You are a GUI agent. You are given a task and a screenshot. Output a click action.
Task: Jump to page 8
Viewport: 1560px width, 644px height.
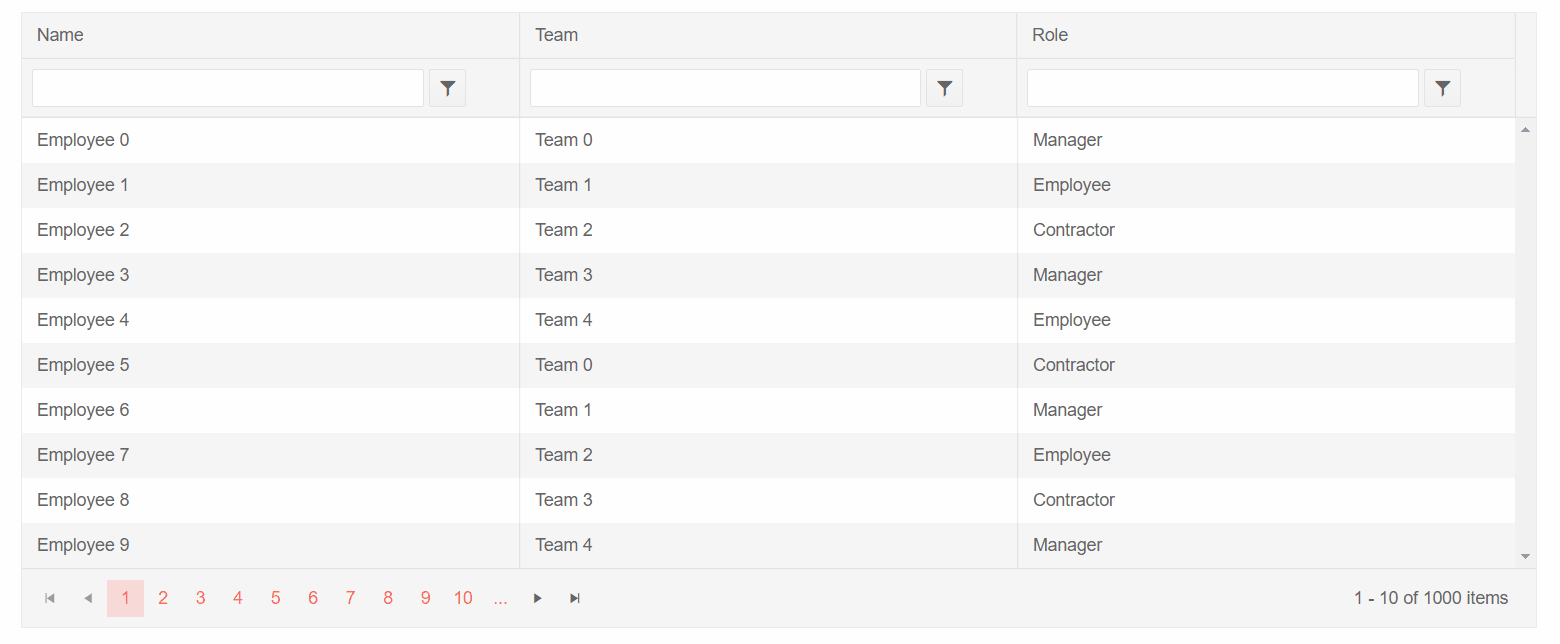pyautogui.click(x=388, y=598)
